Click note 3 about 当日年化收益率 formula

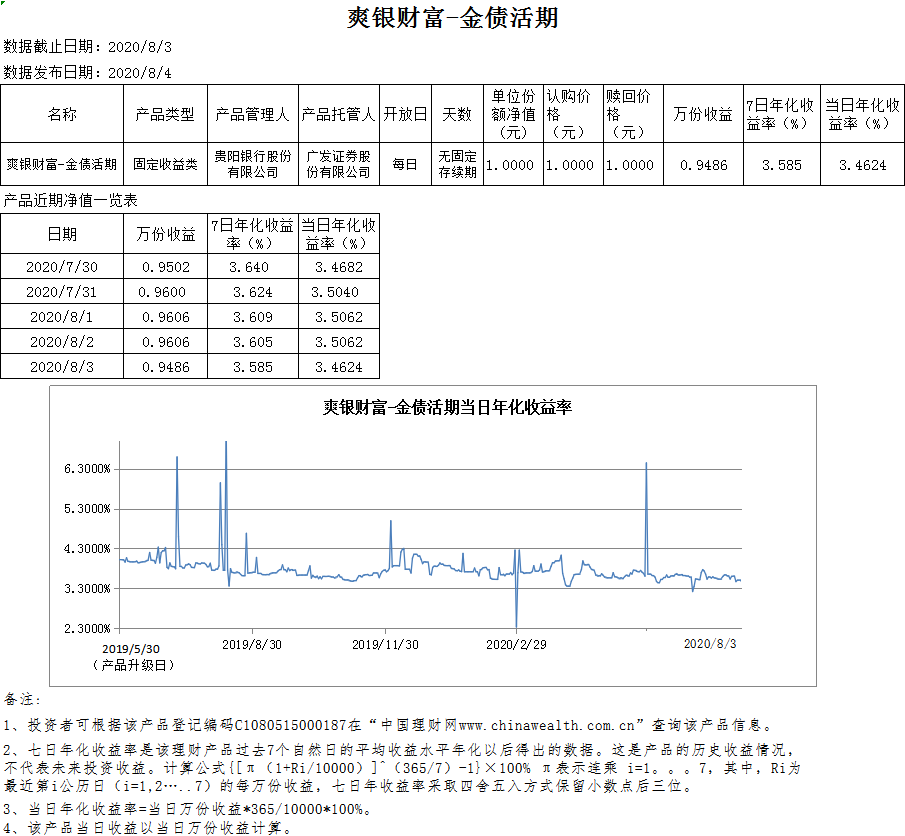point(188,809)
